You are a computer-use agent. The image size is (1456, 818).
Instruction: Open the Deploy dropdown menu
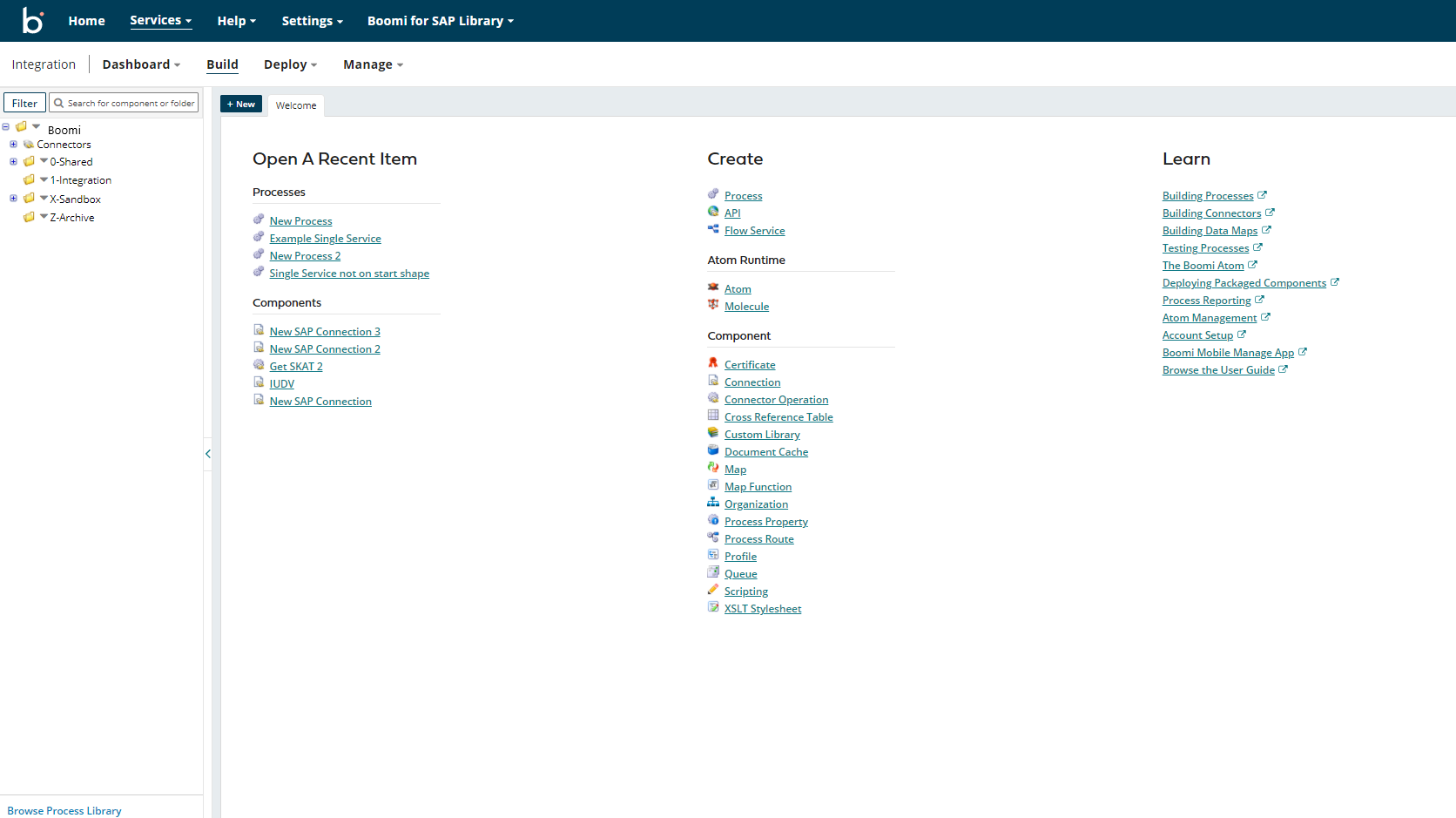click(x=290, y=64)
